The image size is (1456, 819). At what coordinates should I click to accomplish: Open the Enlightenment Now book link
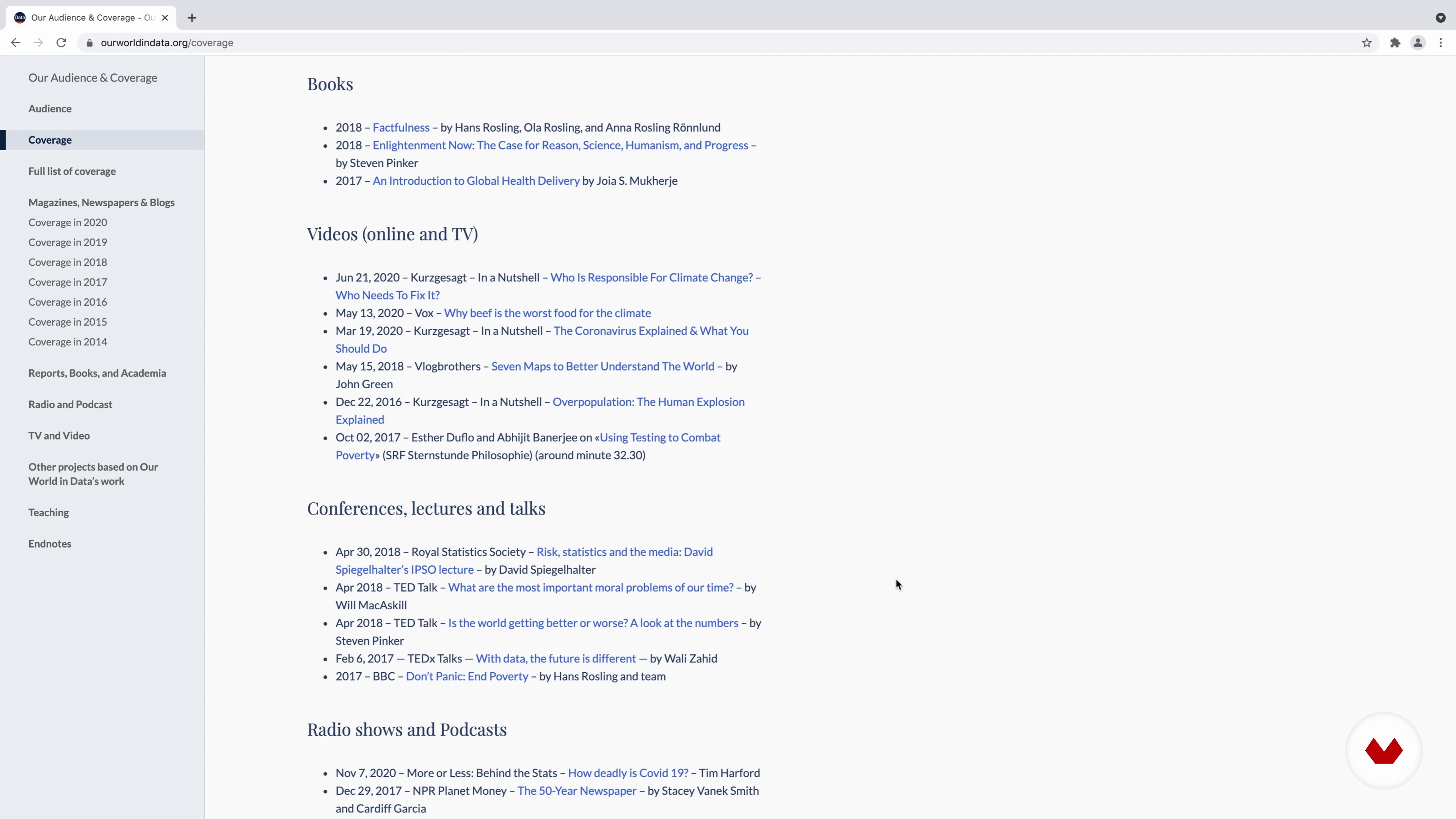click(x=560, y=145)
